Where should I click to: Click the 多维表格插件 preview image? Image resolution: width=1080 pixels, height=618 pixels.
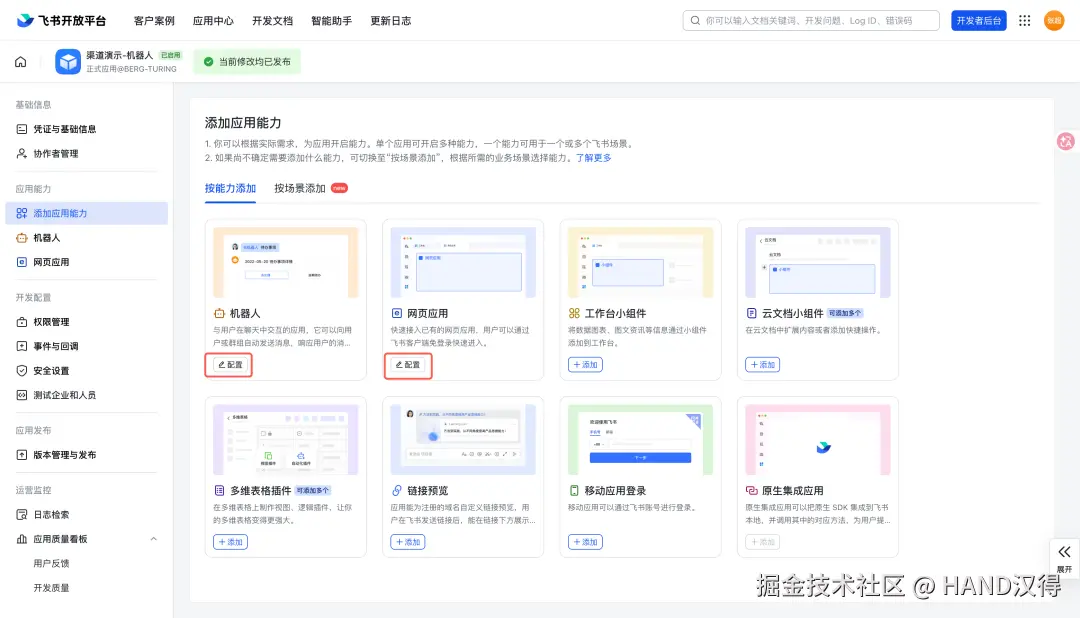tap(286, 440)
